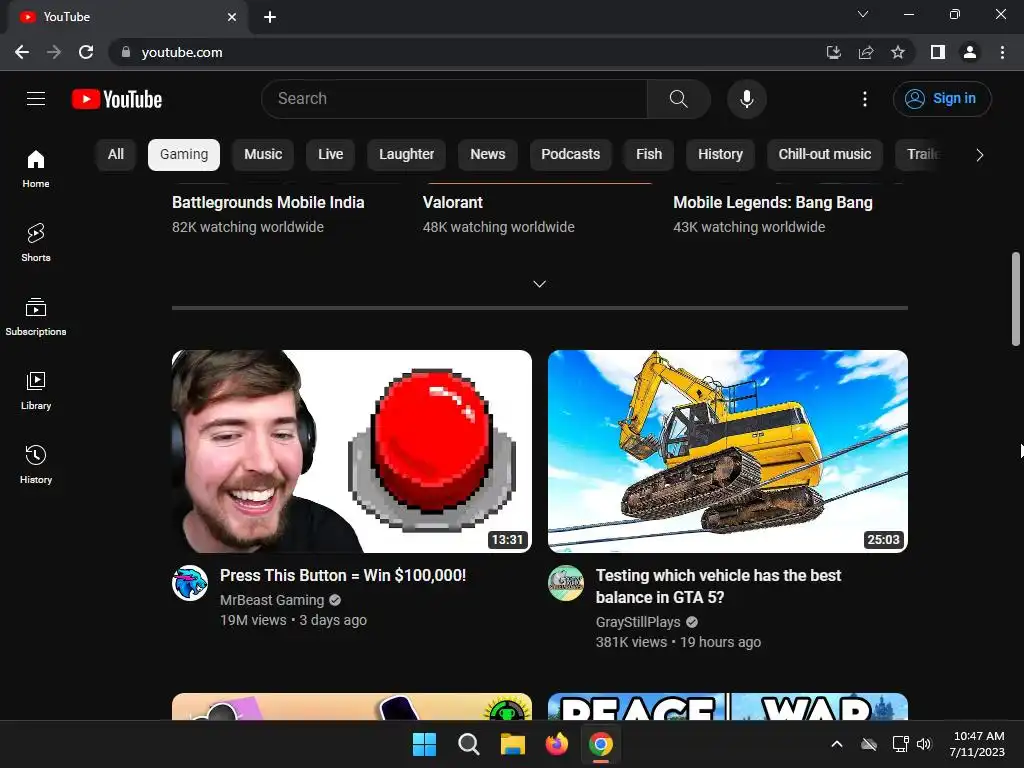Expand the live games section chevron
The image size is (1024, 768).
click(539, 284)
